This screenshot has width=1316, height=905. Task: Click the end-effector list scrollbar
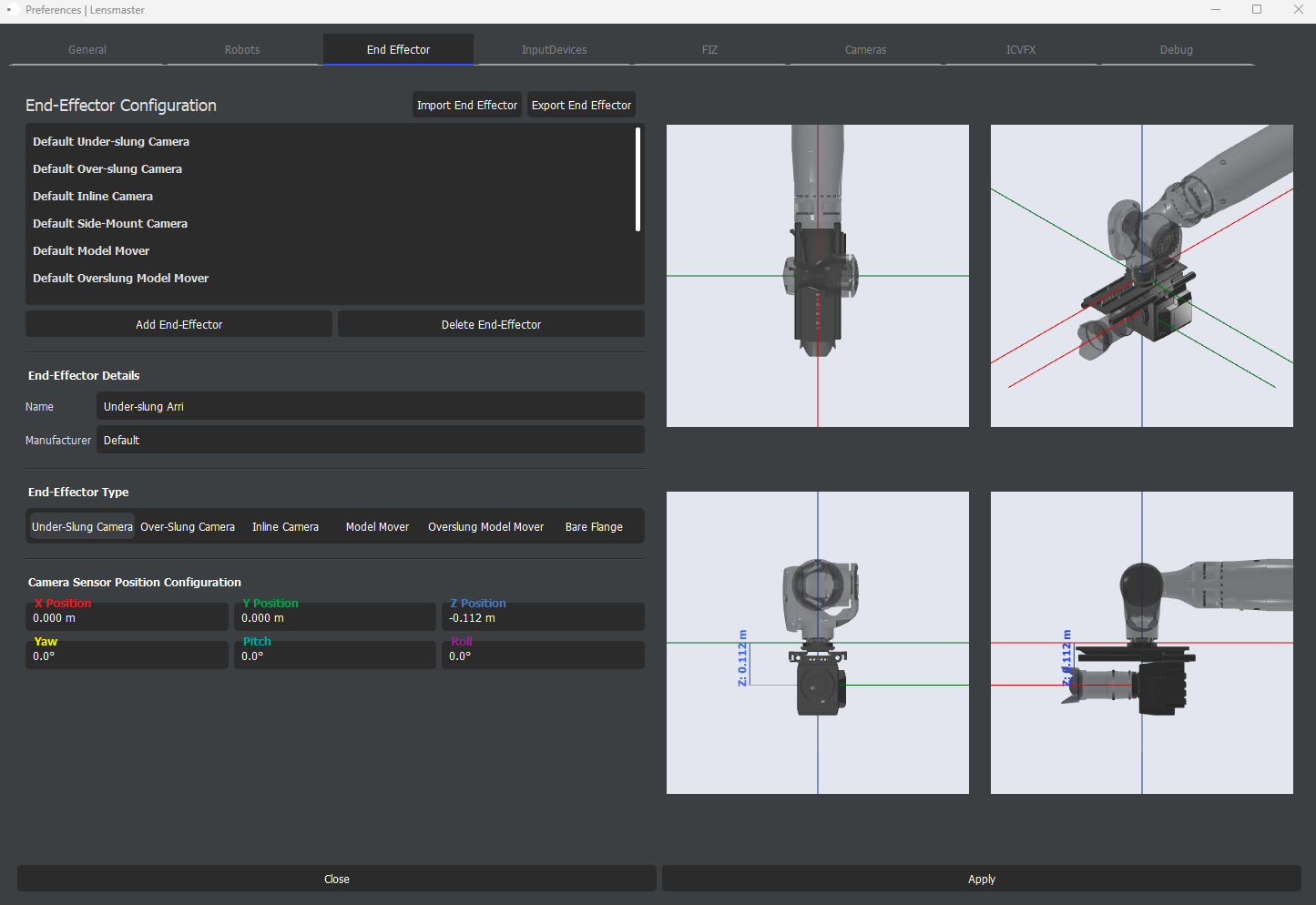[638, 179]
